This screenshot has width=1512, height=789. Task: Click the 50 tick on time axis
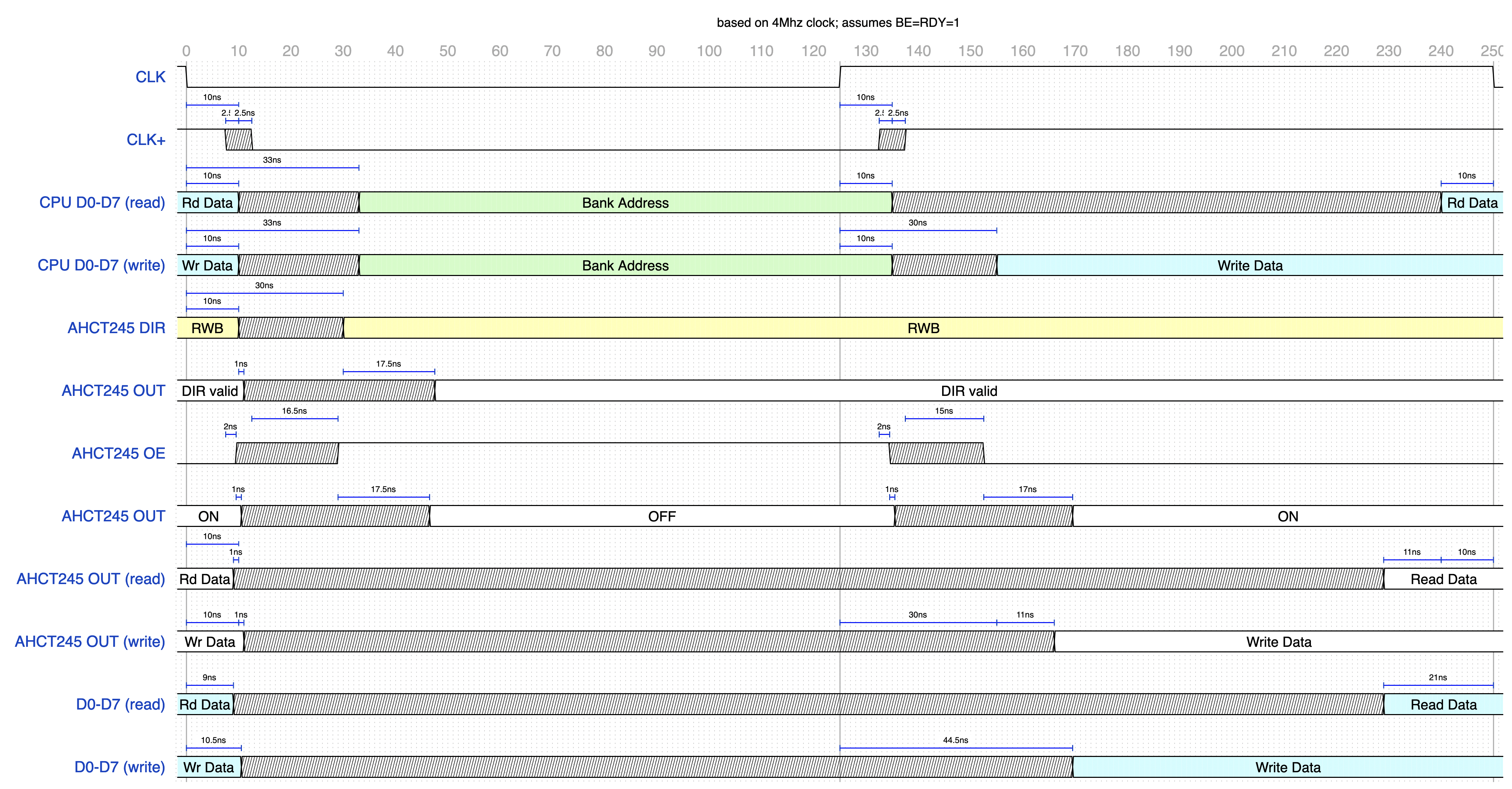pos(447,51)
